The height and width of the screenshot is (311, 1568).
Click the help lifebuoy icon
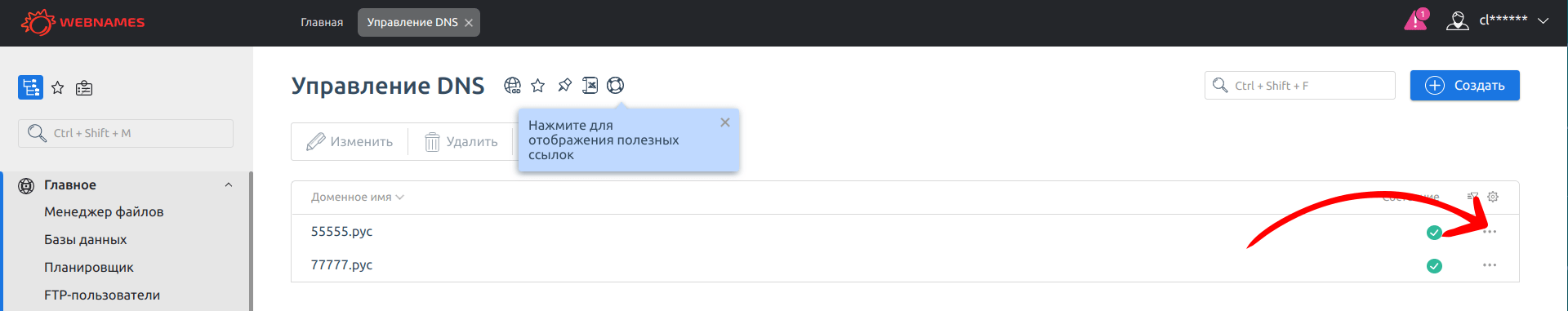tap(616, 86)
